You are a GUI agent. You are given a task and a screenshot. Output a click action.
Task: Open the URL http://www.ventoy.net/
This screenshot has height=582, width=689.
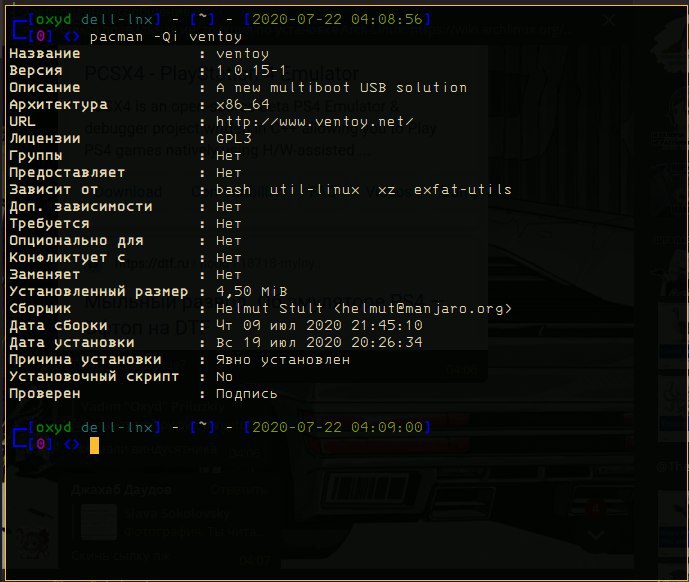coord(314,122)
